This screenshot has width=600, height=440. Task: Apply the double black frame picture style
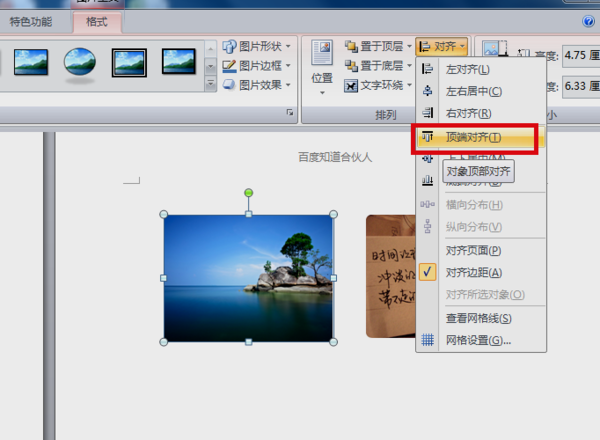(x=129, y=63)
